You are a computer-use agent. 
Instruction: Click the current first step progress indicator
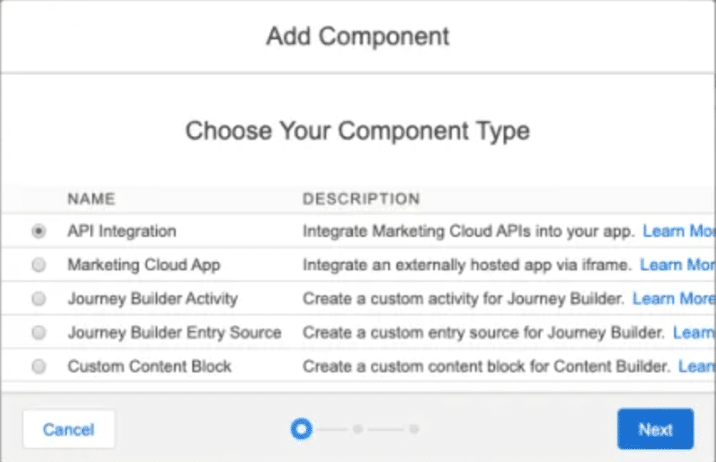[300, 429]
